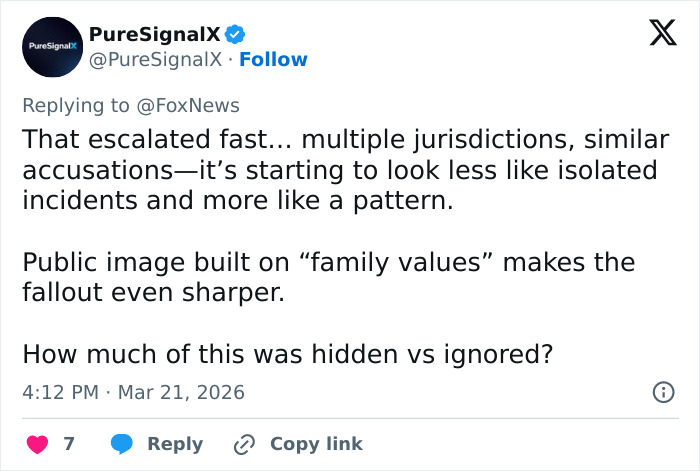Viewport: 700px width, 471px height.
Task: Open the @FoxNews mention link
Action: (x=190, y=105)
